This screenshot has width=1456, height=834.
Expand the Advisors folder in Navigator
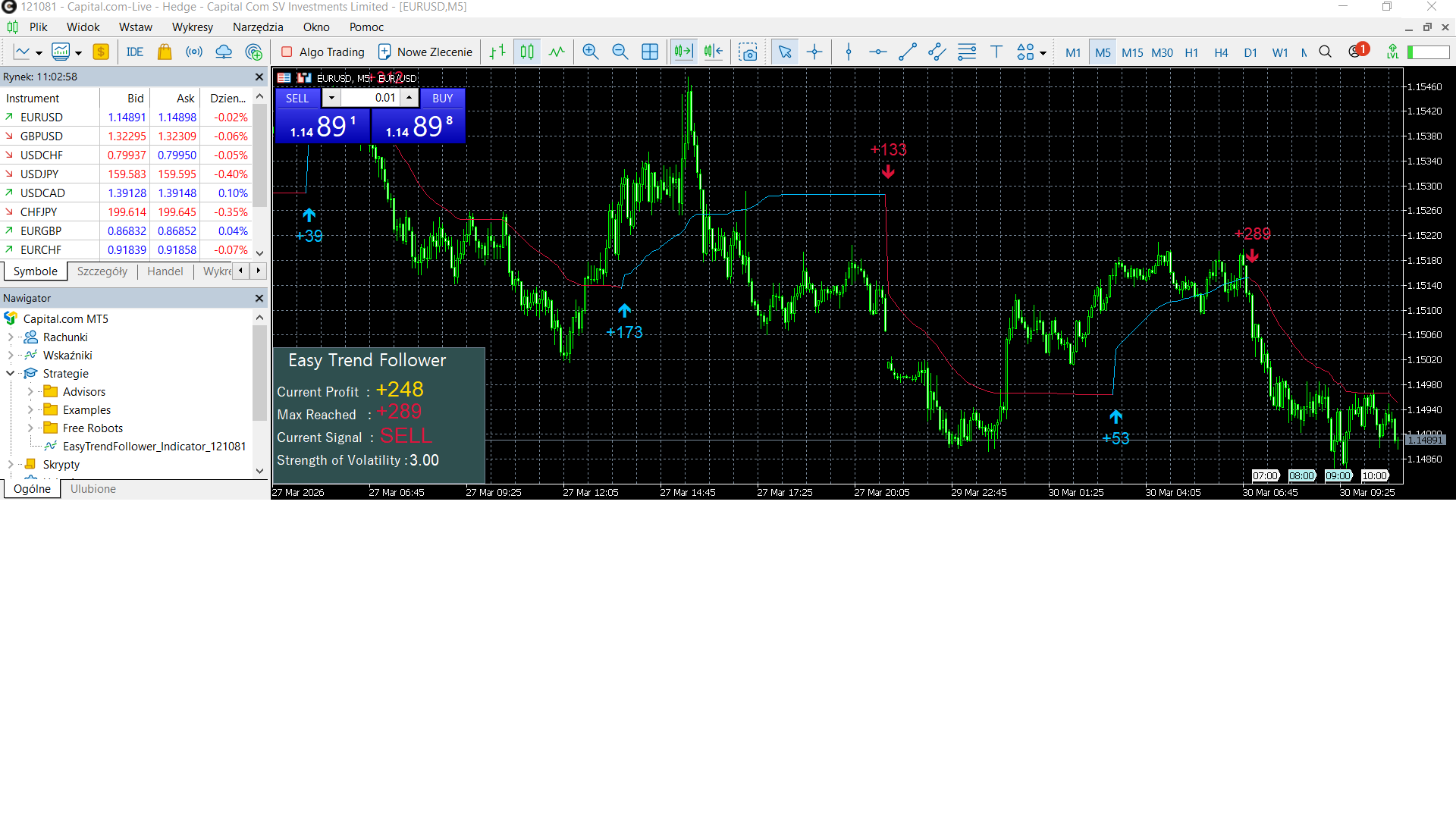coord(30,392)
